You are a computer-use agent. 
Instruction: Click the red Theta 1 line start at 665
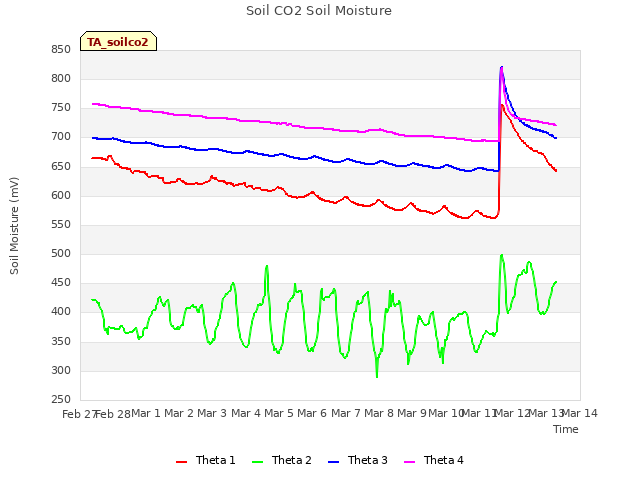[x=93, y=158]
